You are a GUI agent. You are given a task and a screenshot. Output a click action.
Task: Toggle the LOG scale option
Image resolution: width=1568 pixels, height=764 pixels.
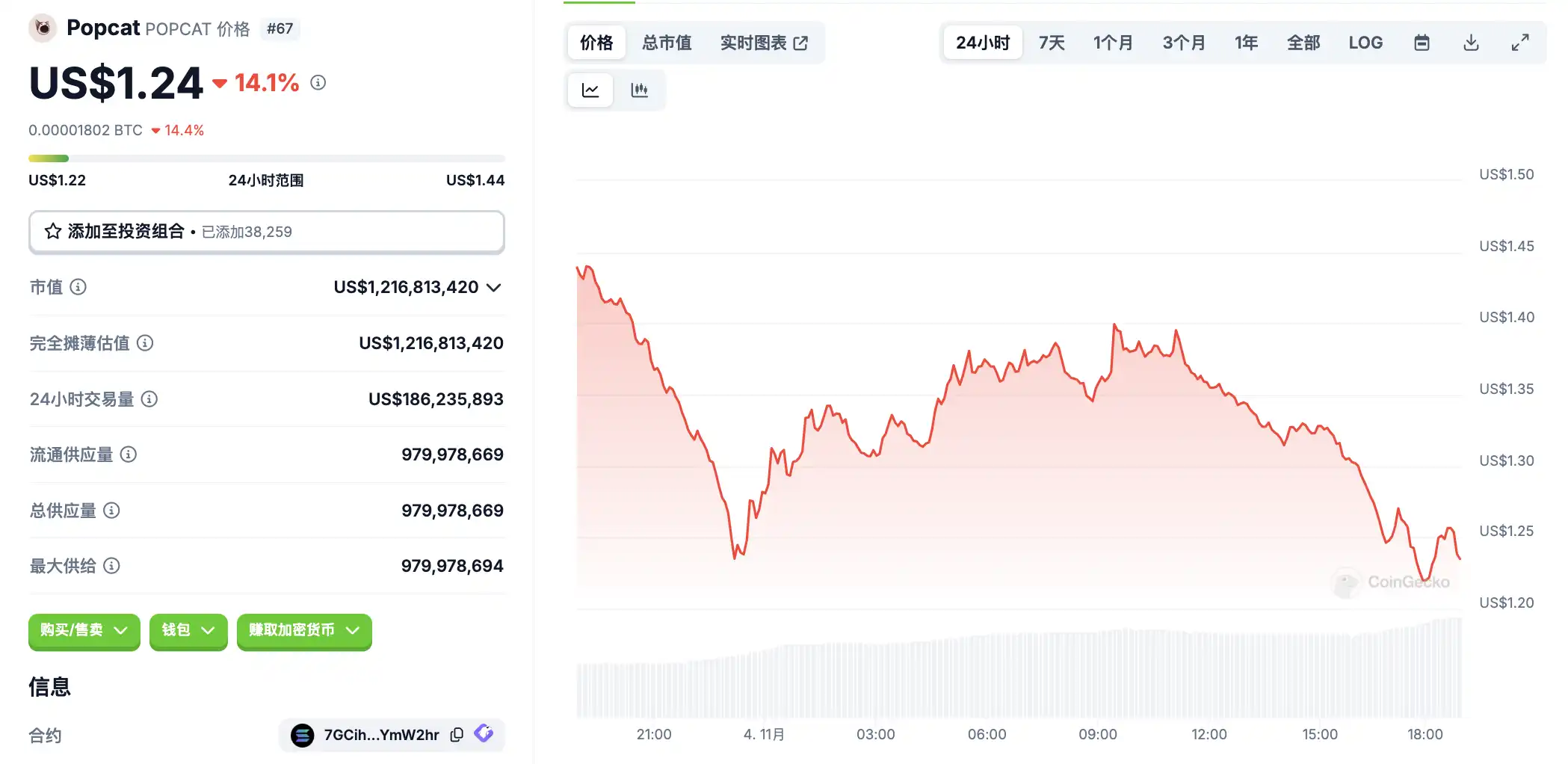[x=1365, y=43]
